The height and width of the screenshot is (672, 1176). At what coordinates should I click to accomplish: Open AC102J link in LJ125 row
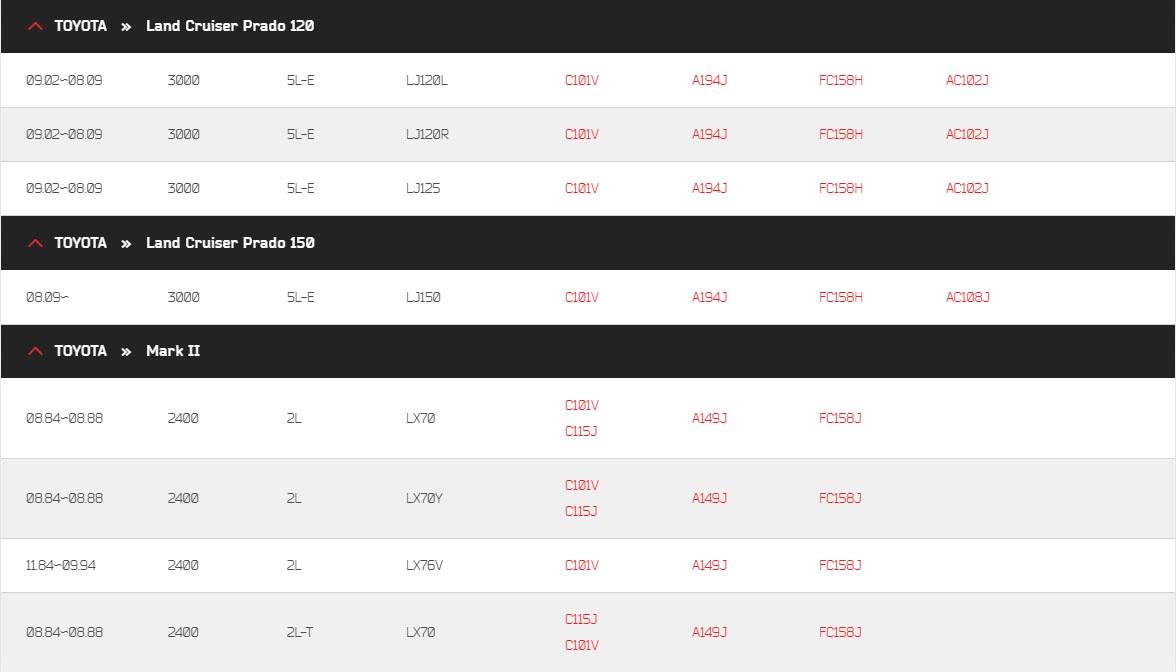(967, 188)
